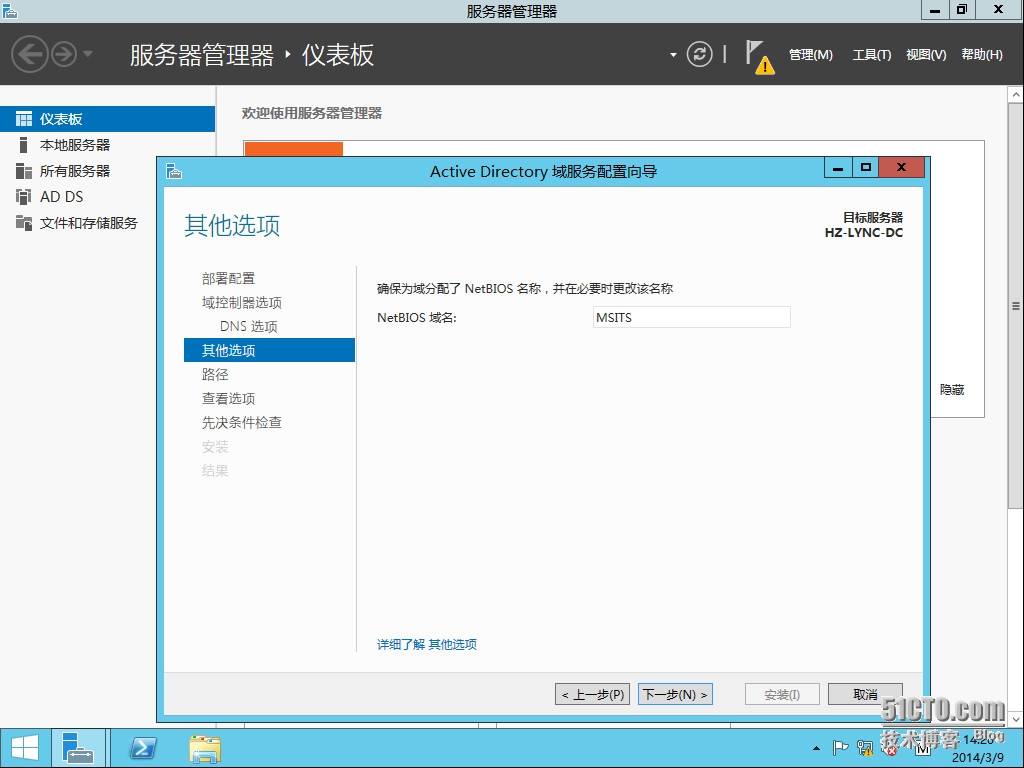
Task: Launch PowerShell from the taskbar
Action: pyautogui.click(x=143, y=748)
